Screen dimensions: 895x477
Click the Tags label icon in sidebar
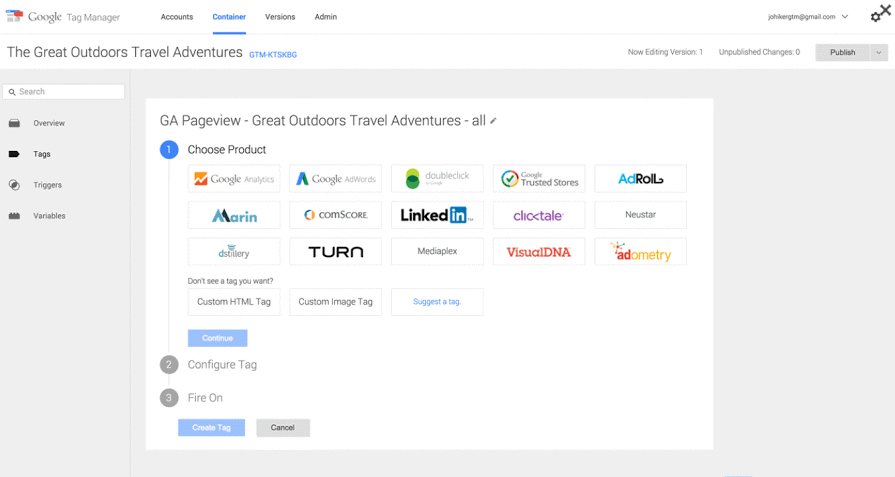point(14,154)
